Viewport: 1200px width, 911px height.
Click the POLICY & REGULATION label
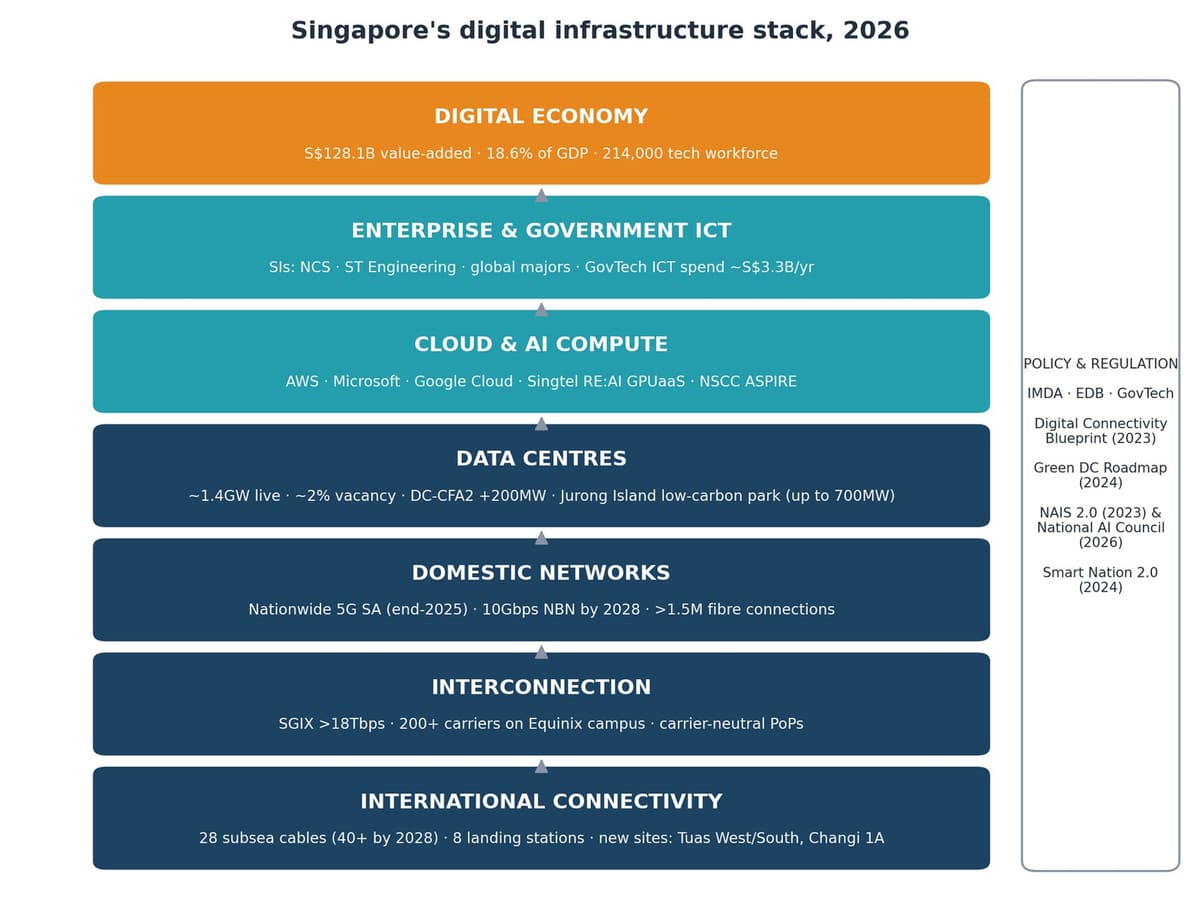coord(1101,364)
